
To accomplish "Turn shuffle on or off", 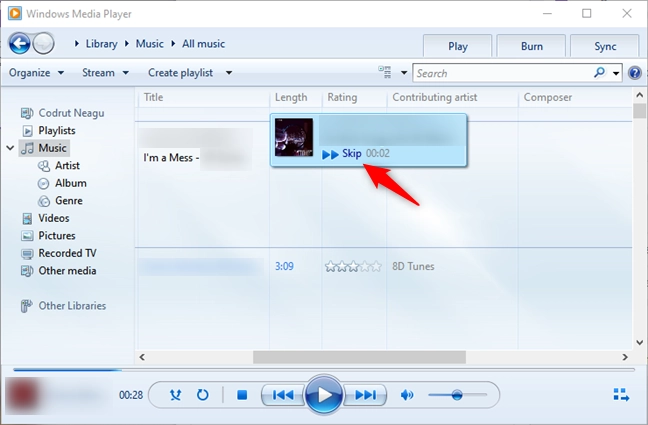I will click(x=175, y=395).
